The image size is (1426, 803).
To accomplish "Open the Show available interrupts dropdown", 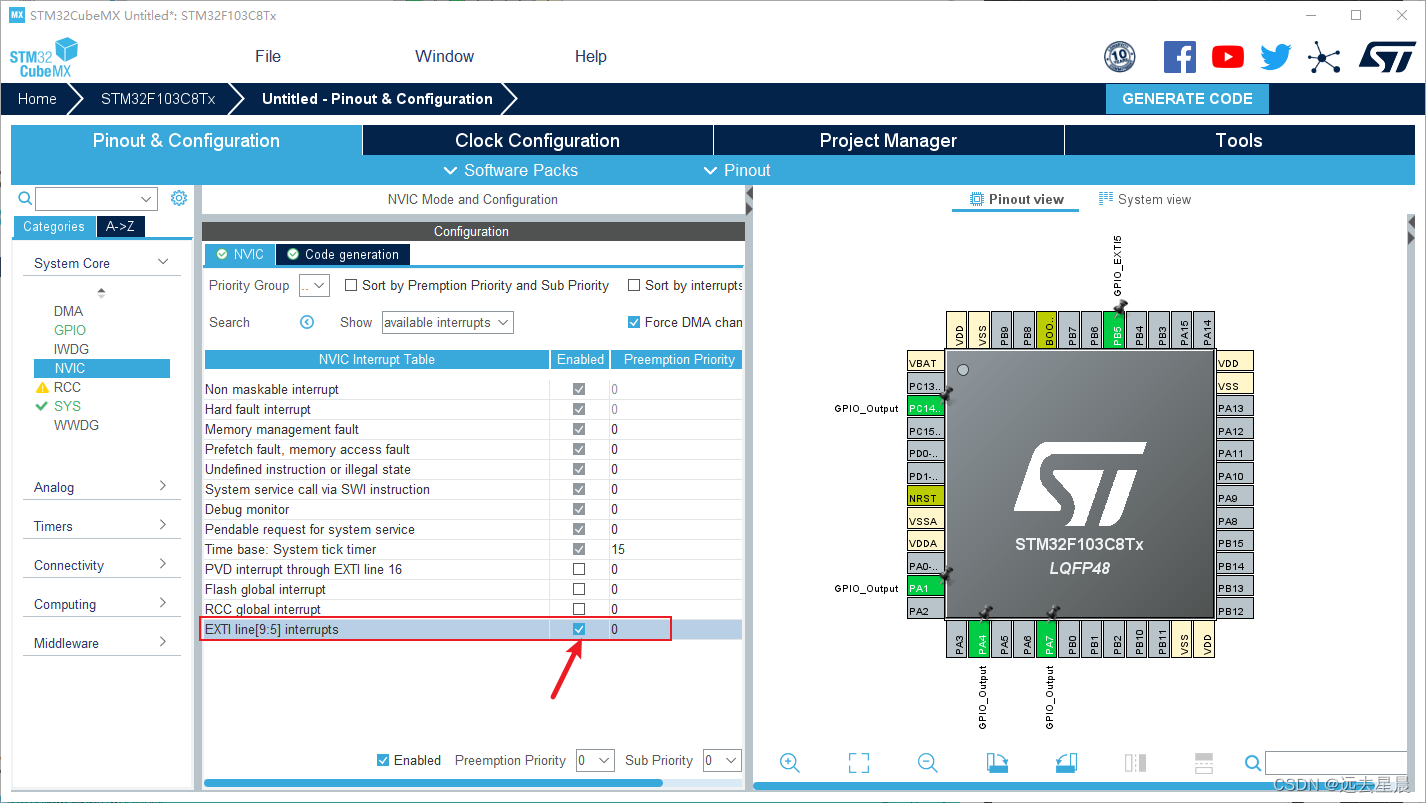I will point(448,322).
